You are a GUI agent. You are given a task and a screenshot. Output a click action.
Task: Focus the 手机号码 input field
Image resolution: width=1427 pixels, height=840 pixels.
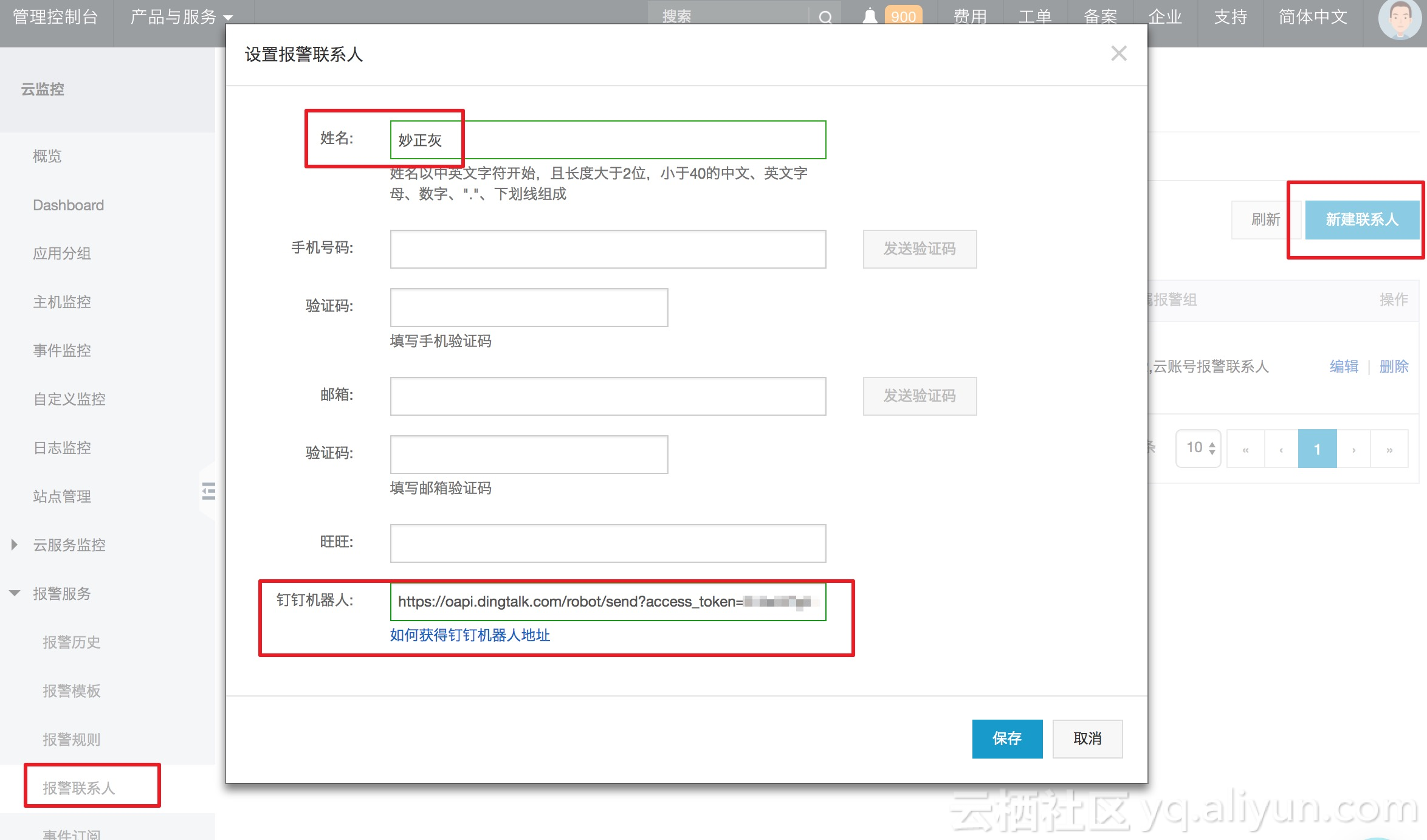pos(608,249)
